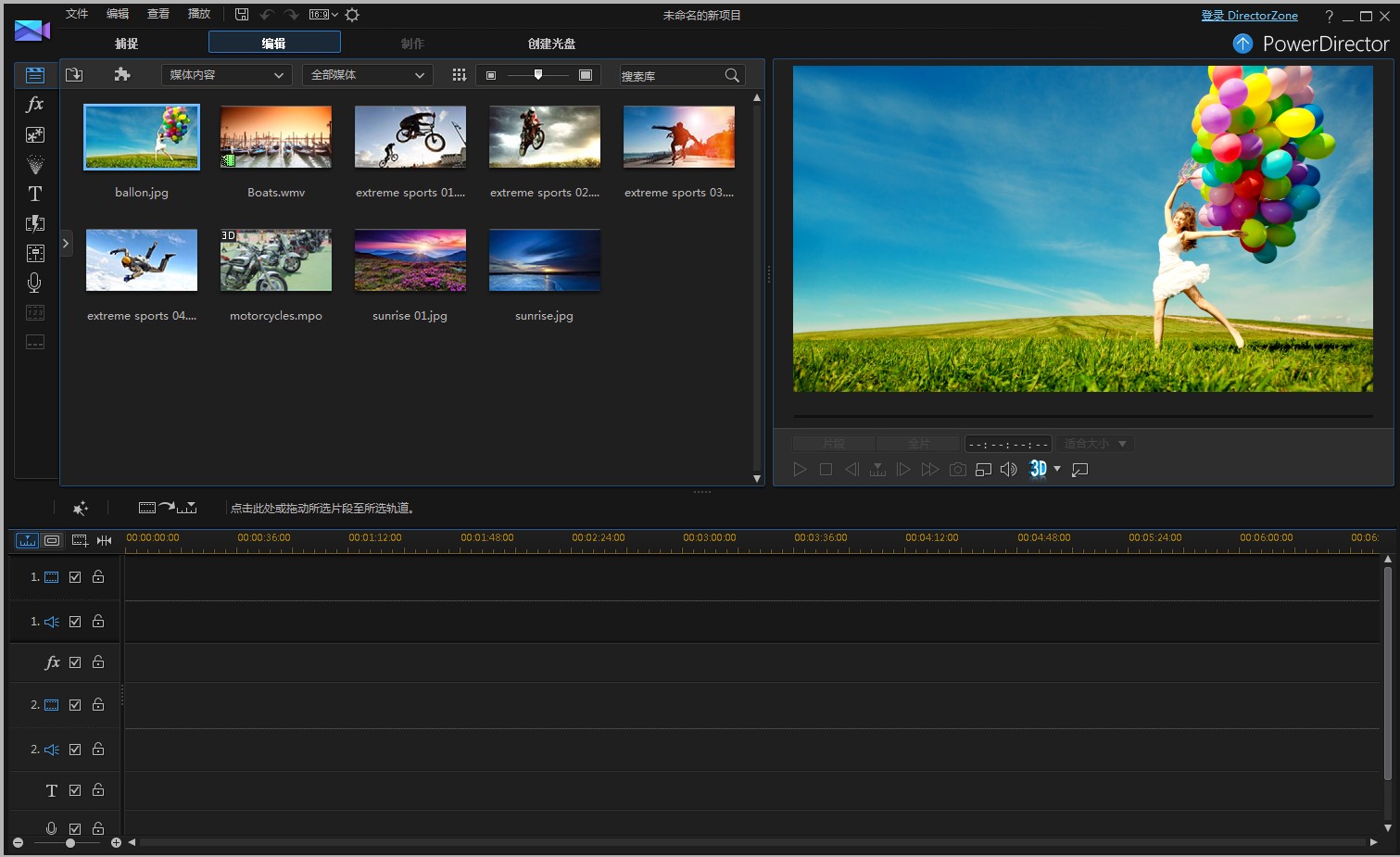Open the Voice-over recording room microphone icon
This screenshot has width=1400, height=857.
click(x=35, y=283)
